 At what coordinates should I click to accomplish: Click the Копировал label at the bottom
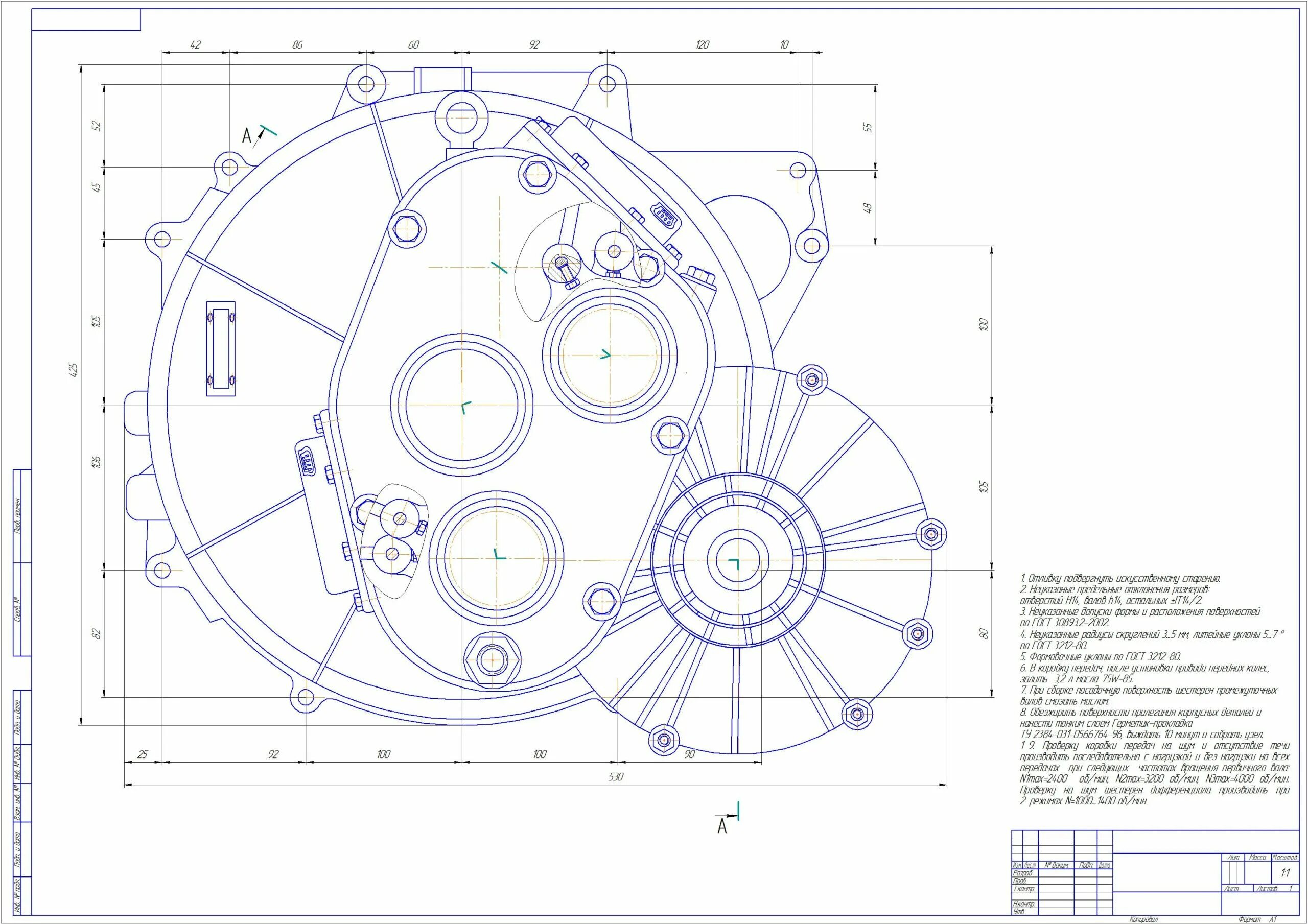click(x=1143, y=919)
